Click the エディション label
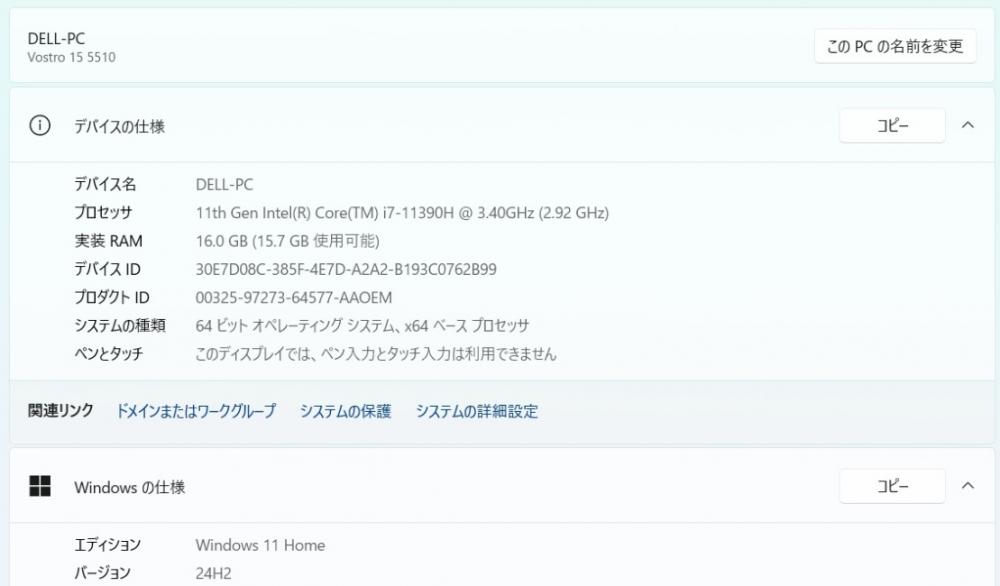This screenshot has width=1000, height=586. pos(107,545)
